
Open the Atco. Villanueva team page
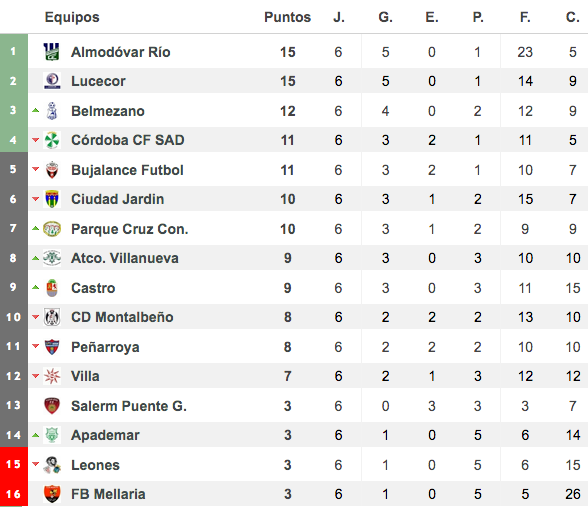(125, 258)
